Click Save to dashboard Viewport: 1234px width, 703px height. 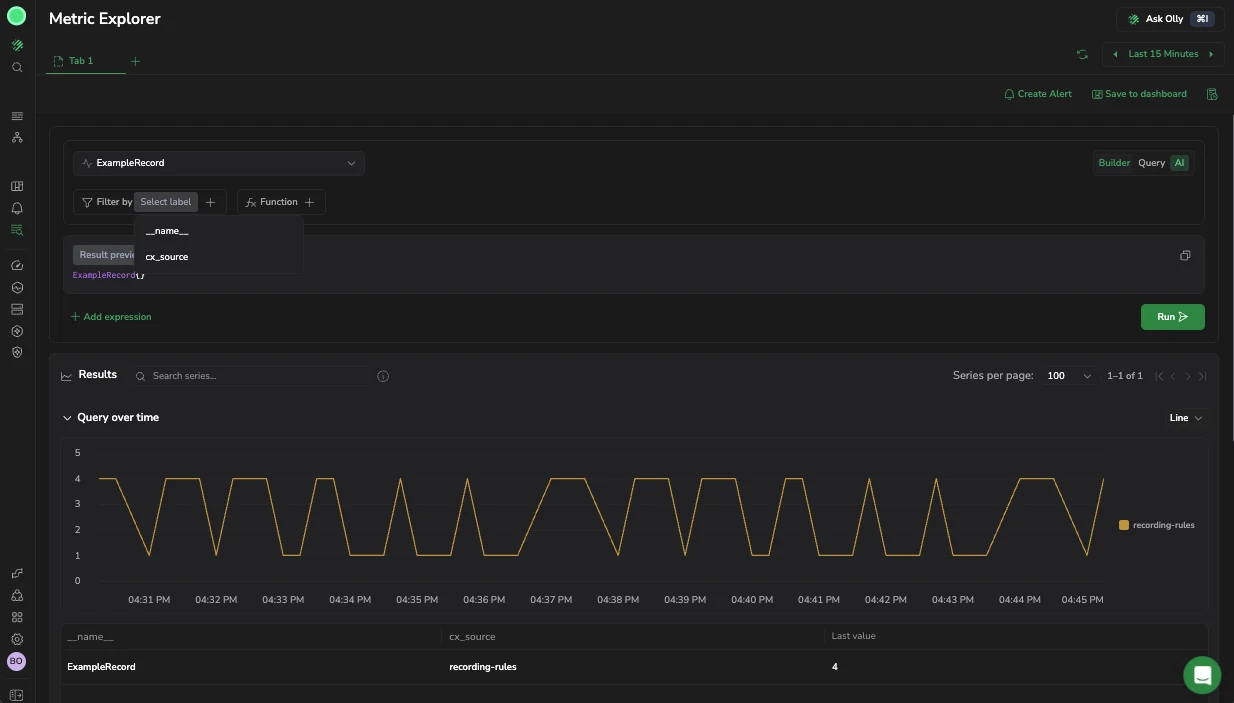[1139, 94]
